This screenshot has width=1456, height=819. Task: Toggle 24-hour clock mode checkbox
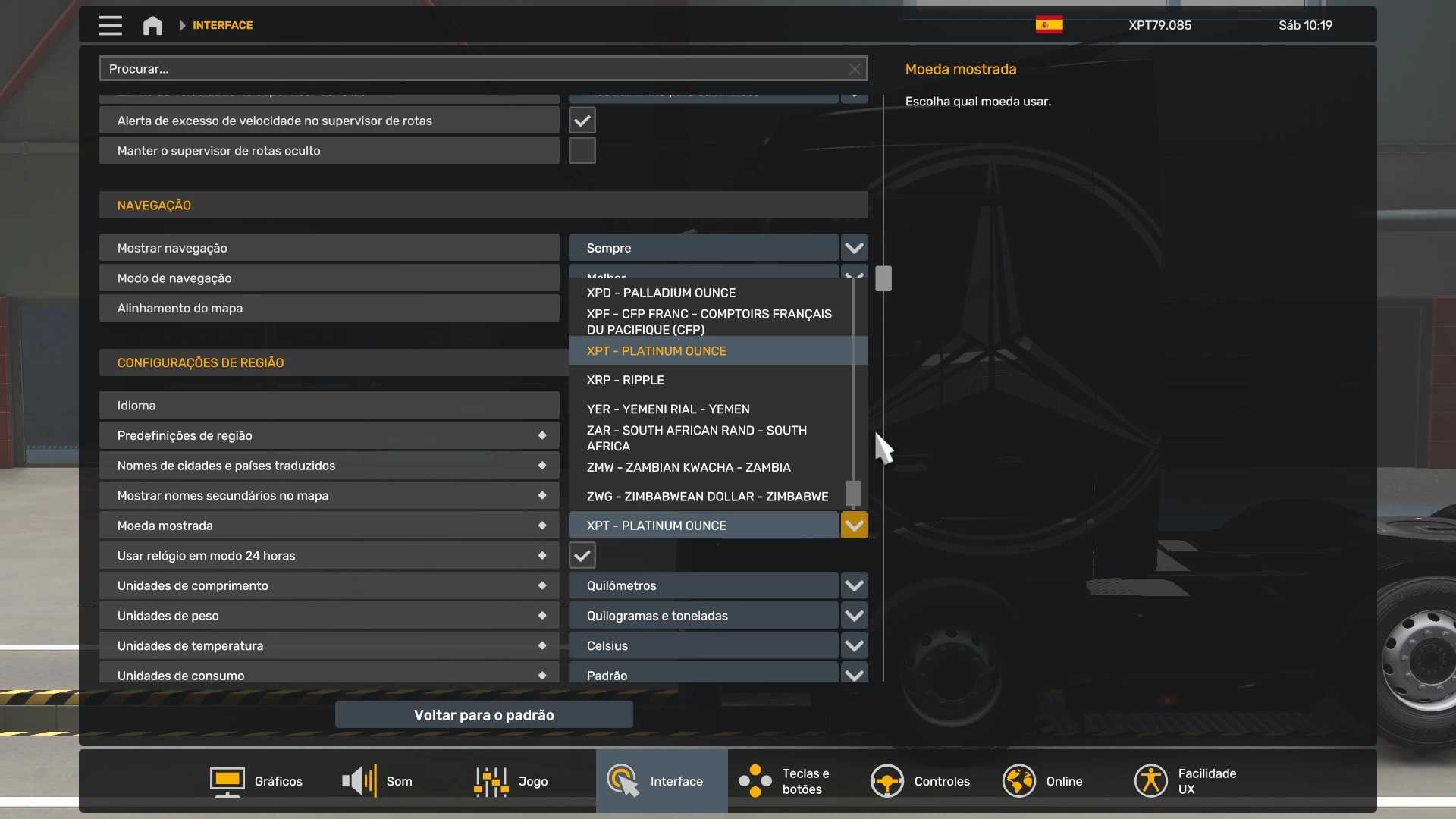point(582,556)
